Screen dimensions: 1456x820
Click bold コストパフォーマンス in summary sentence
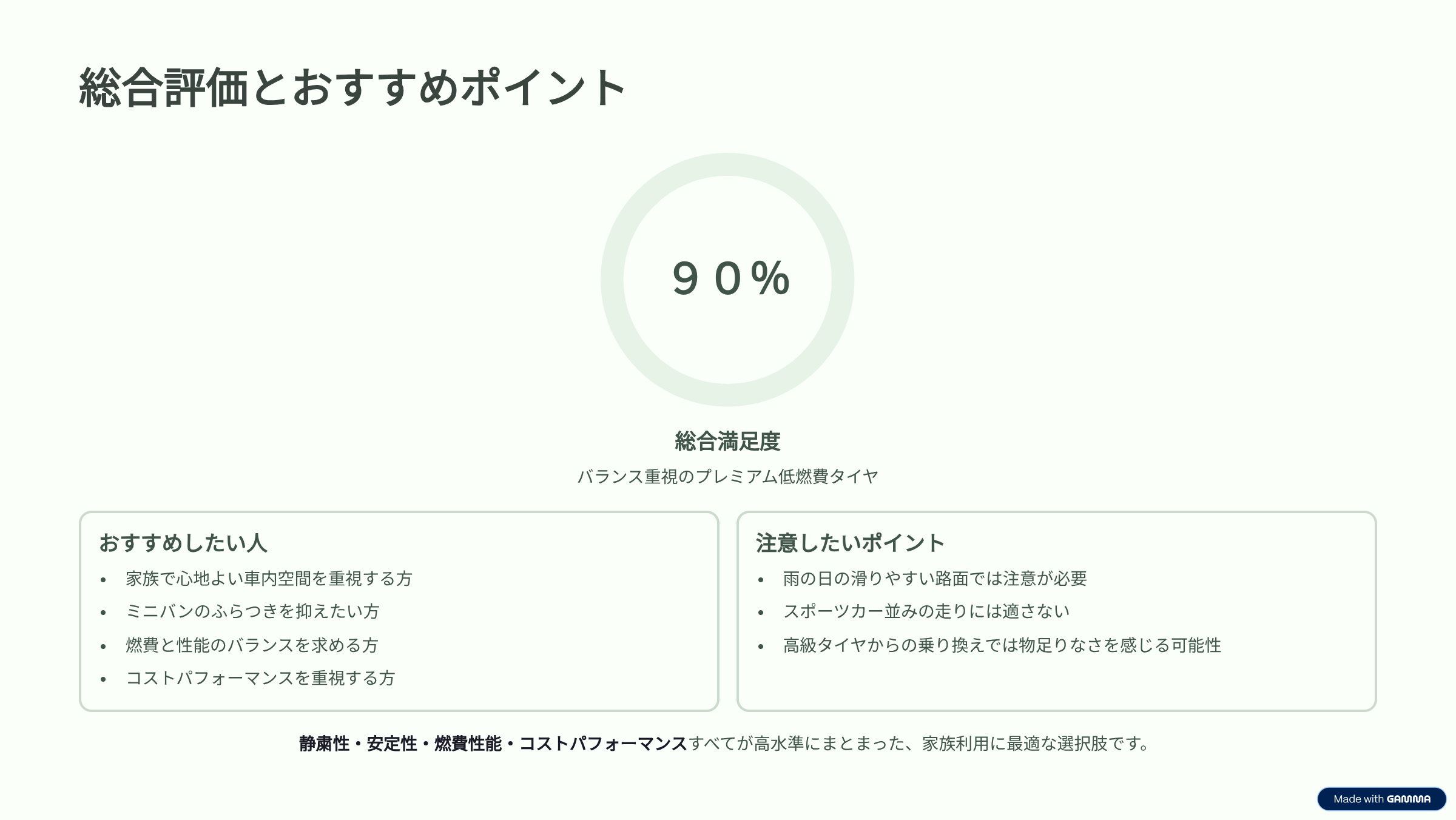(603, 744)
